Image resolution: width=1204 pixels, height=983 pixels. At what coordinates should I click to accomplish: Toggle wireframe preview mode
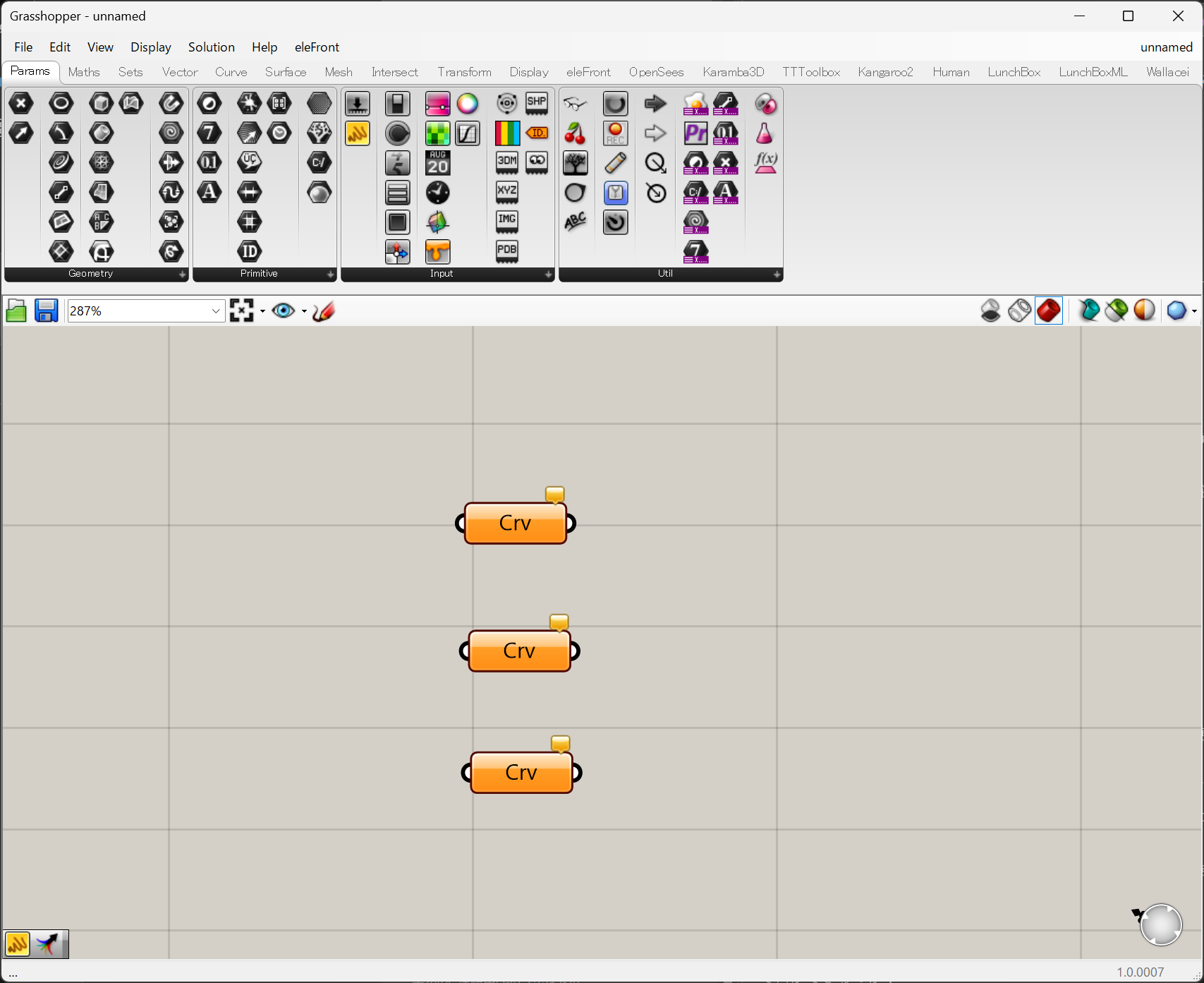1019,310
